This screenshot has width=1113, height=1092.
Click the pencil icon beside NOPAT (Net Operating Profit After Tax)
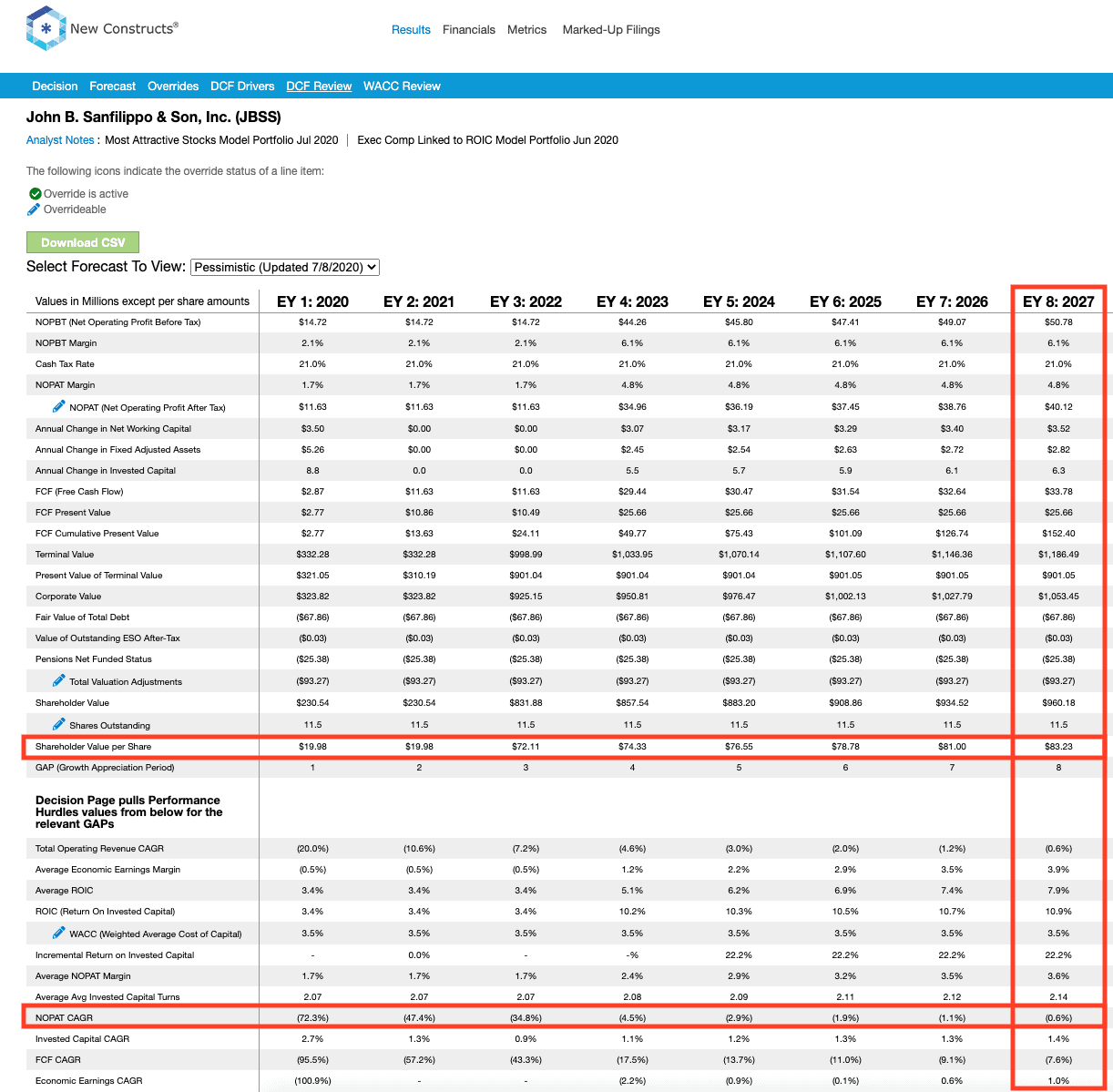tap(59, 406)
